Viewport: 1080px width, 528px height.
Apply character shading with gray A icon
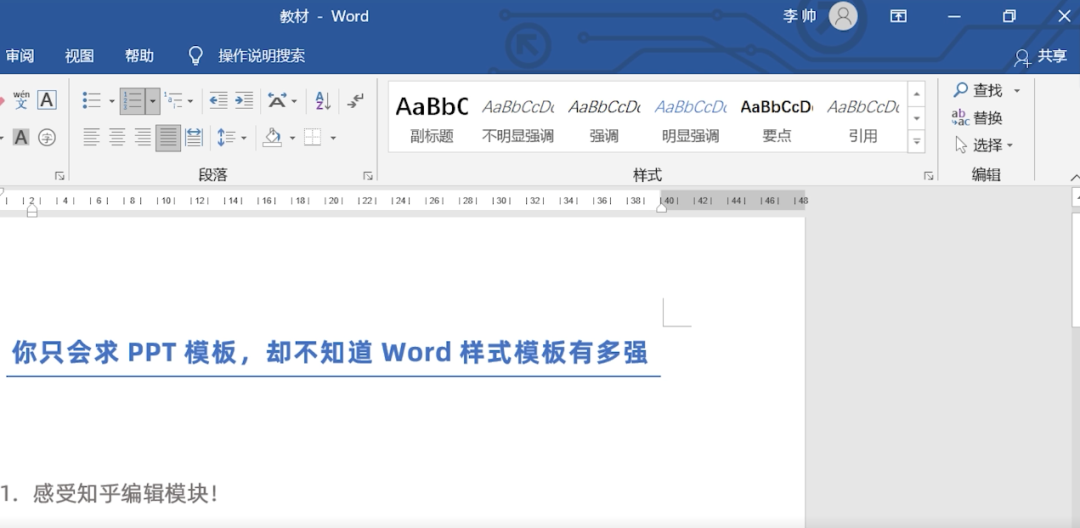21,137
